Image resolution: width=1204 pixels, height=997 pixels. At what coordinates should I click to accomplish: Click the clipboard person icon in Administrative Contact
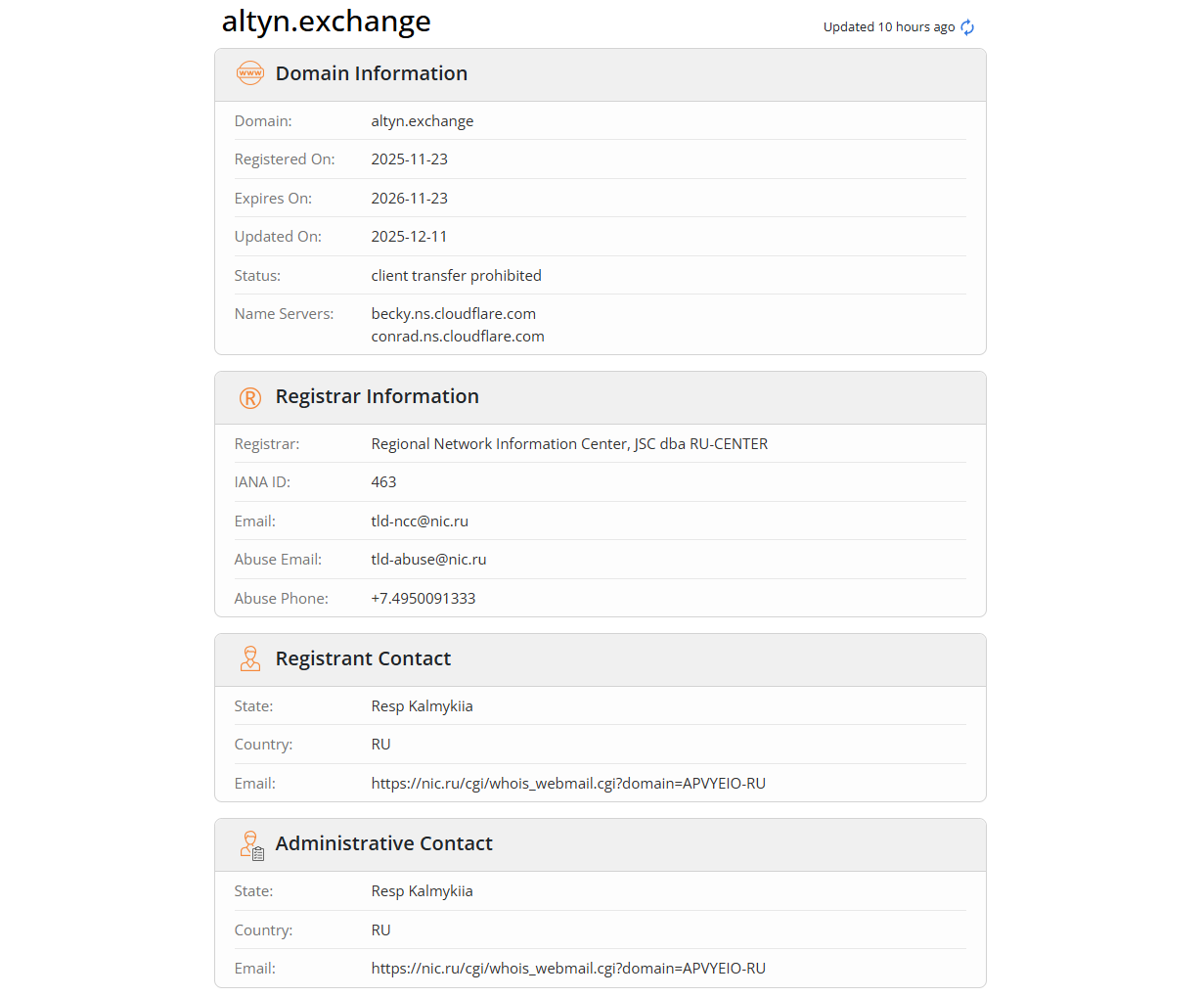coord(252,845)
